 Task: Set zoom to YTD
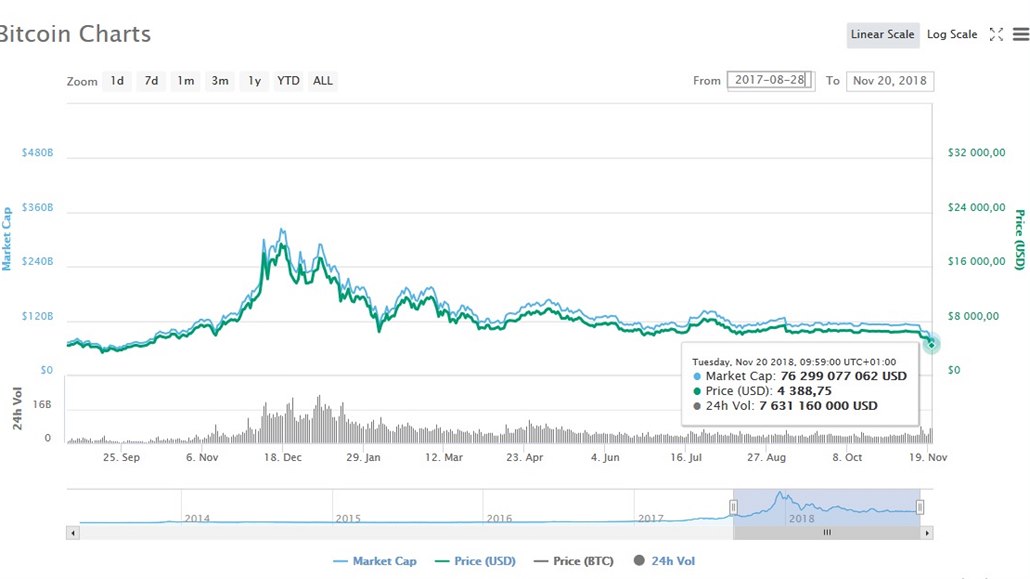pos(288,81)
